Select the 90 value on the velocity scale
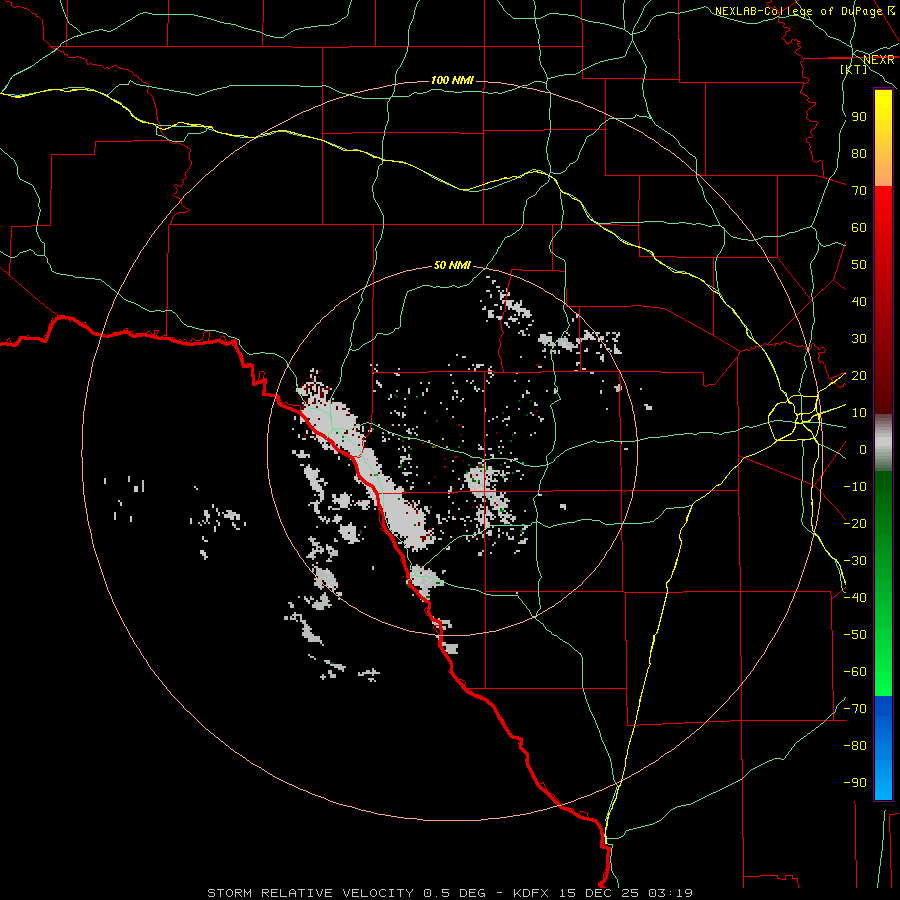This screenshot has height=900, width=900. pos(859,117)
